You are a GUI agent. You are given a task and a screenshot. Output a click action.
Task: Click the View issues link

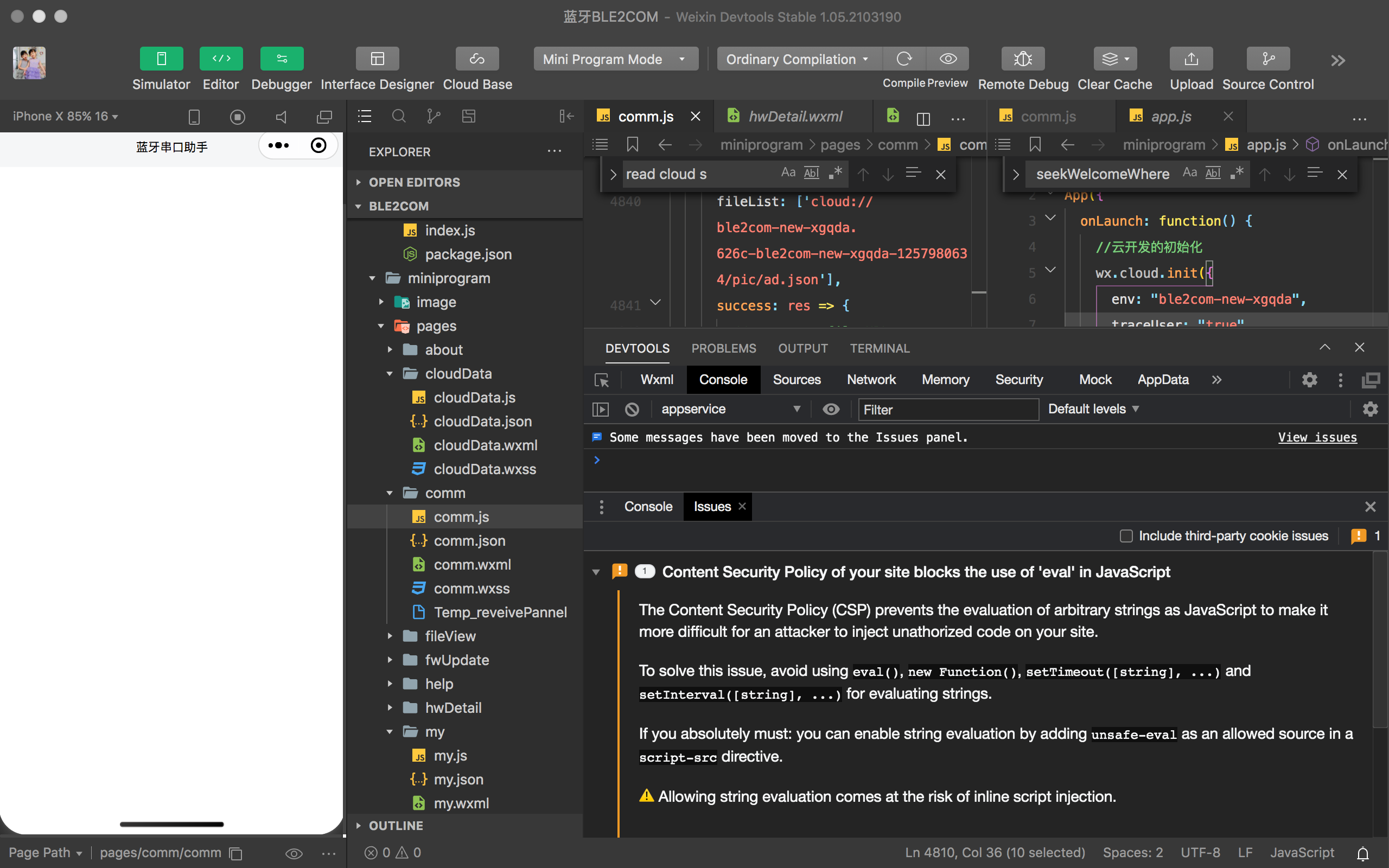coord(1317,437)
